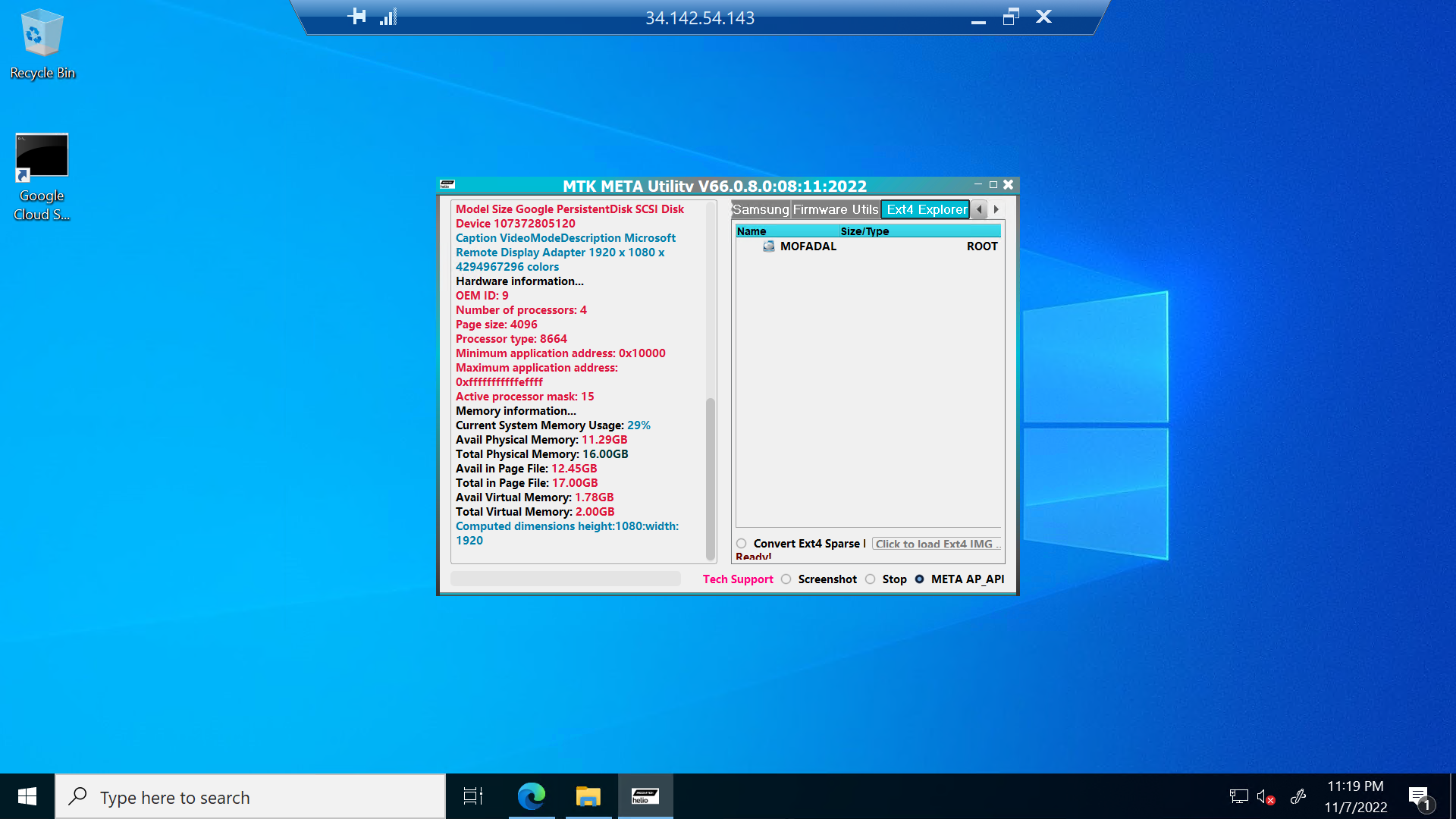Click the Name column header
The height and width of the screenshot is (819, 1456).
[x=787, y=231]
